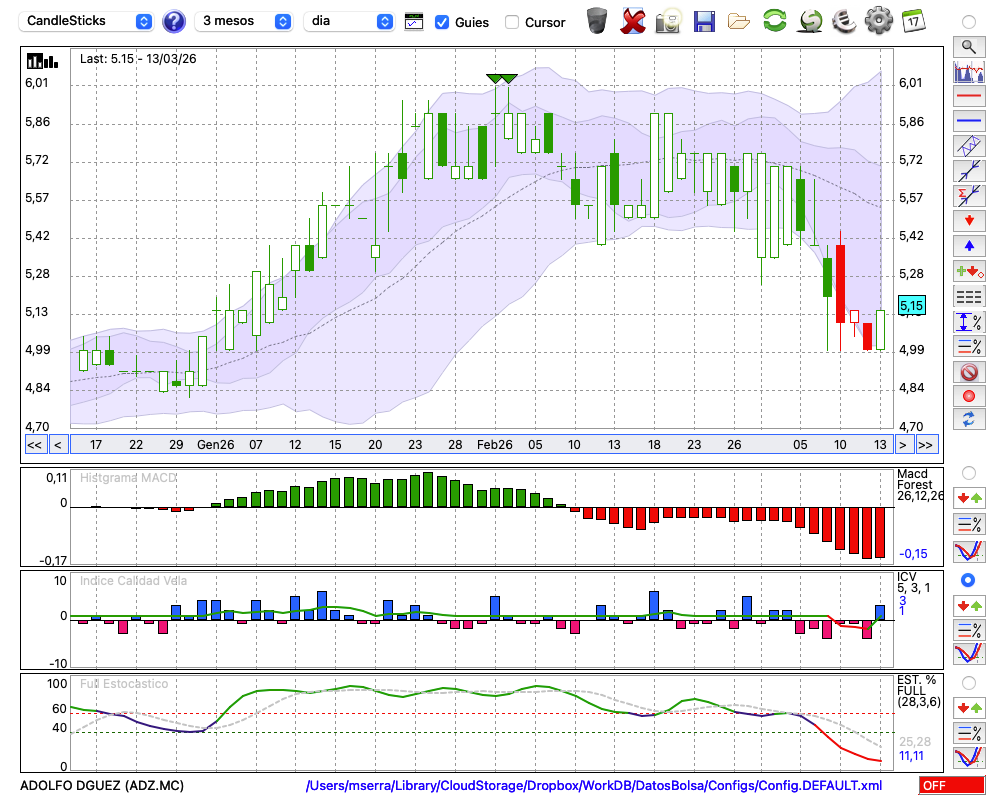Jump to end with the '>>' button
Viewport: 1000px width, 800px height.
tap(926, 445)
